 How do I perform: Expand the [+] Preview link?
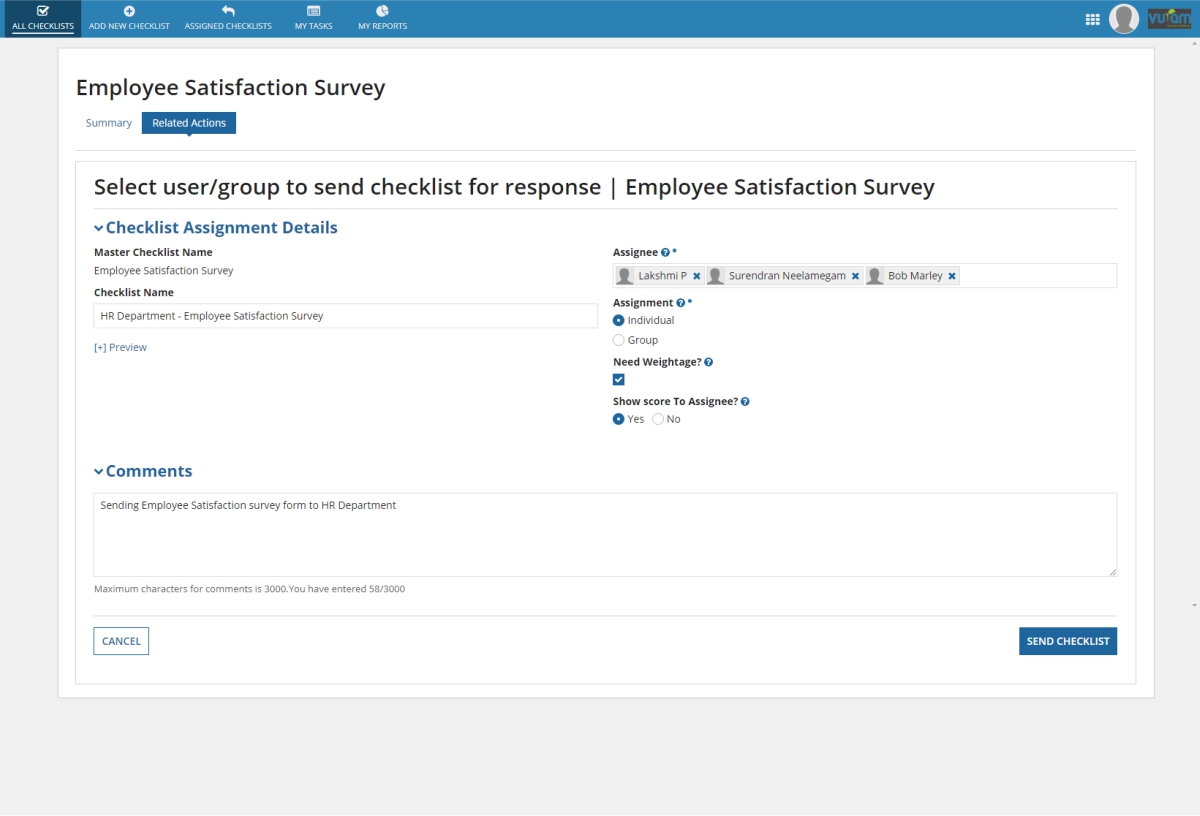[x=120, y=347]
